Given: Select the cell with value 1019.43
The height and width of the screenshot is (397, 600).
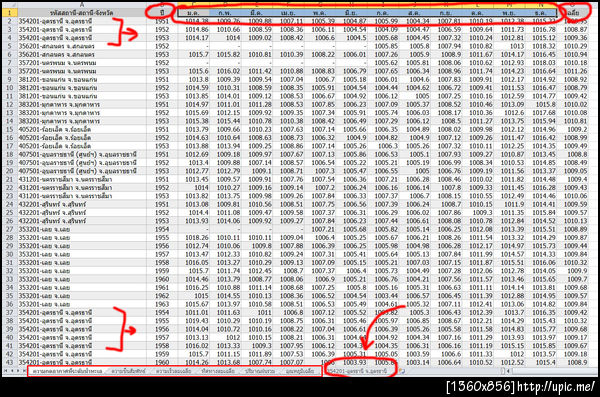Looking at the screenshot, I should [193, 321].
